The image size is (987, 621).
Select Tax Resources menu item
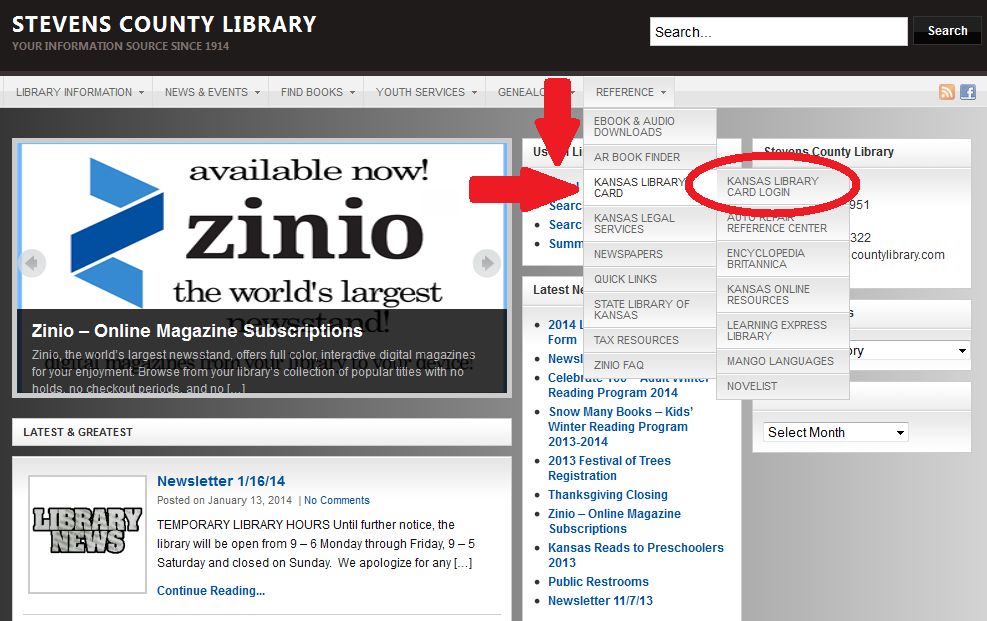tap(650, 340)
